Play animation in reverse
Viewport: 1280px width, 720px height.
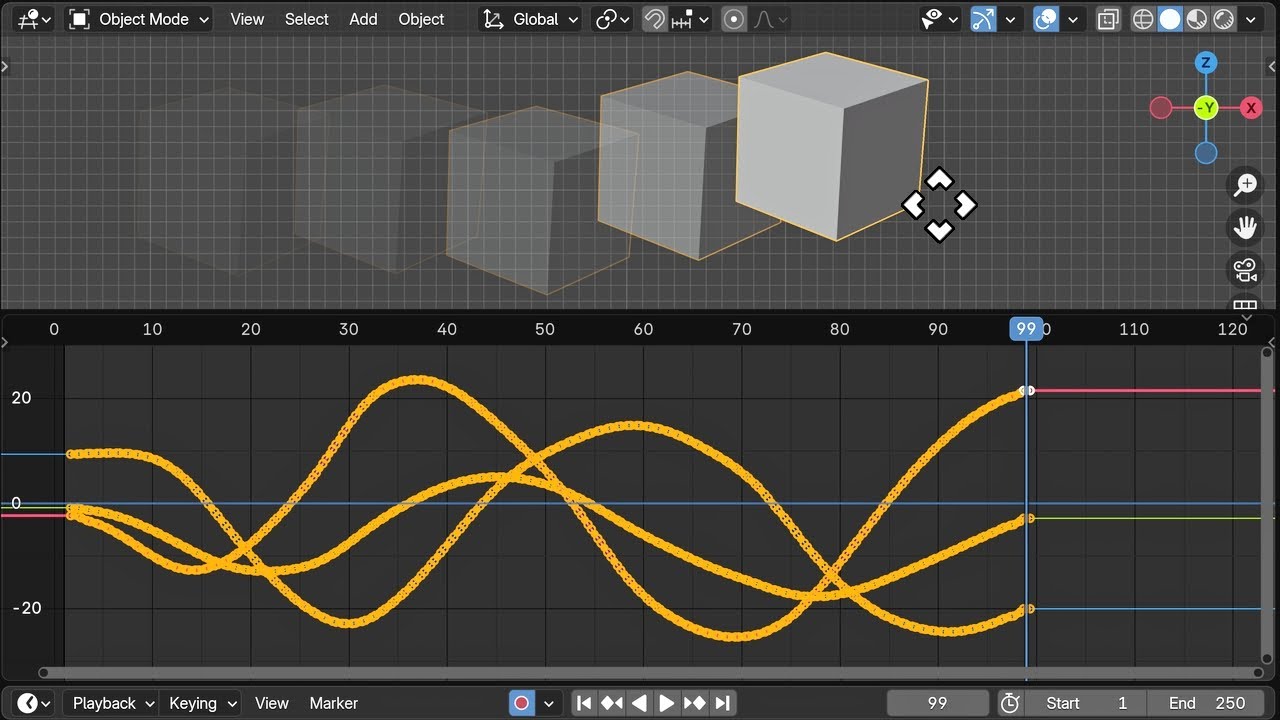pos(640,703)
